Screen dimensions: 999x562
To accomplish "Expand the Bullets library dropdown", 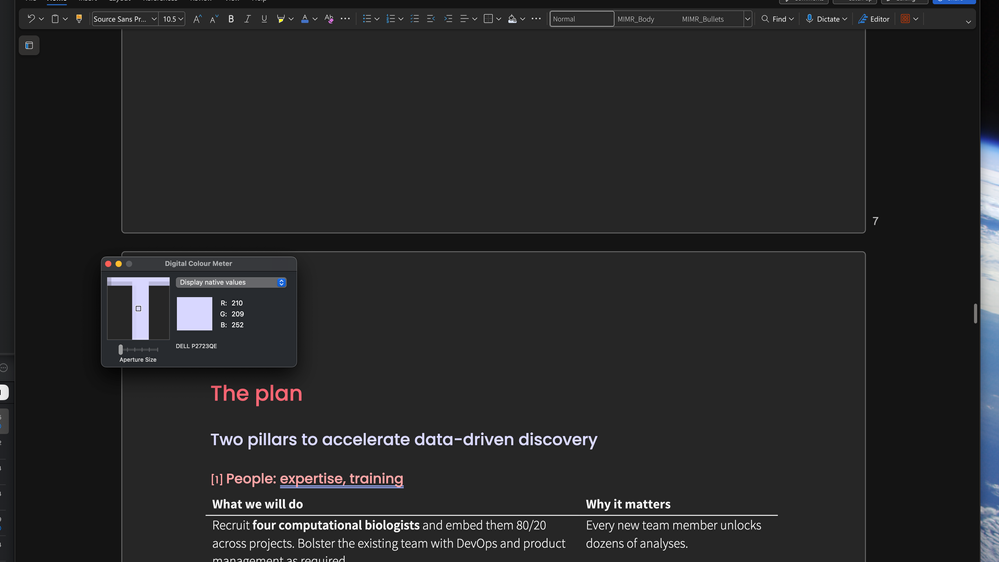I will (x=377, y=19).
